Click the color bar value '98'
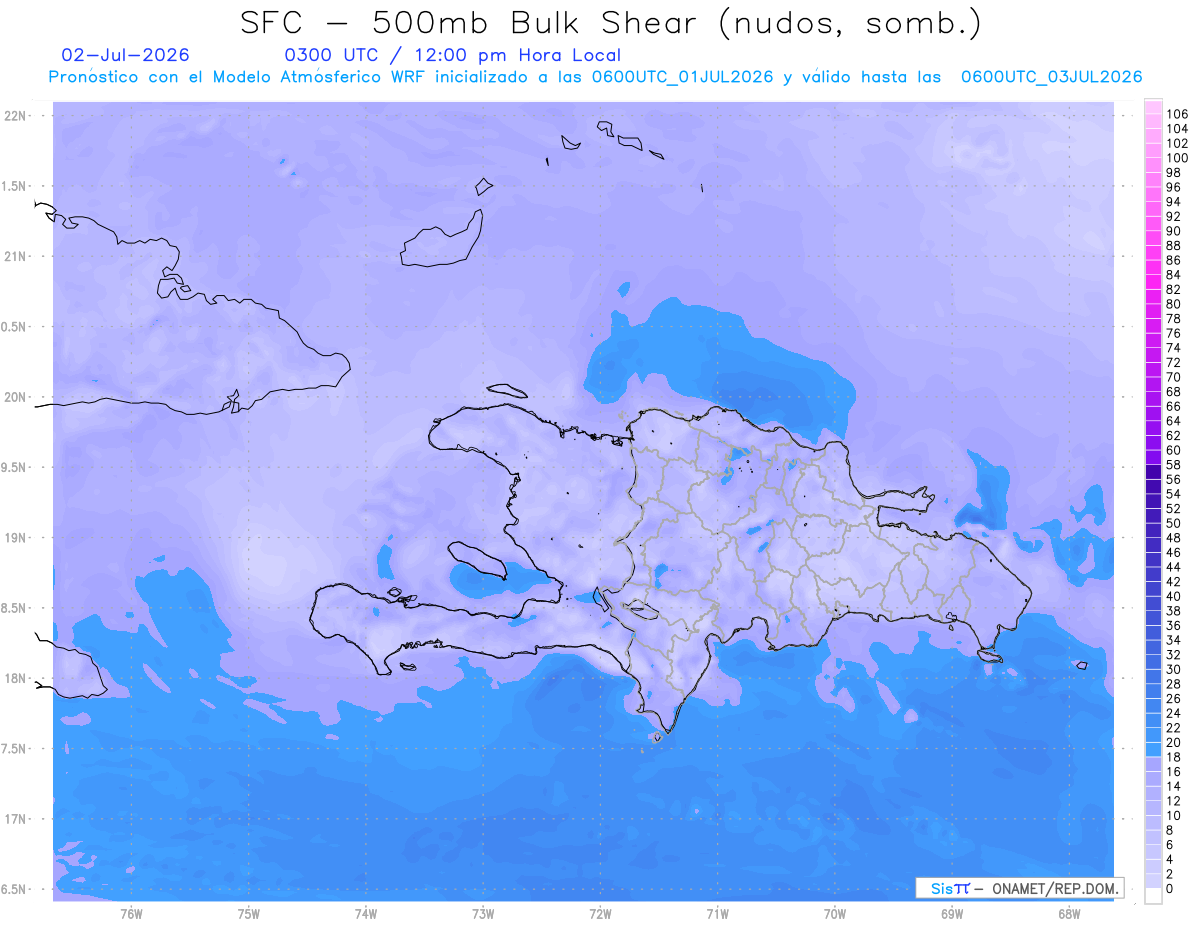The image size is (1200, 927). pos(1174,173)
